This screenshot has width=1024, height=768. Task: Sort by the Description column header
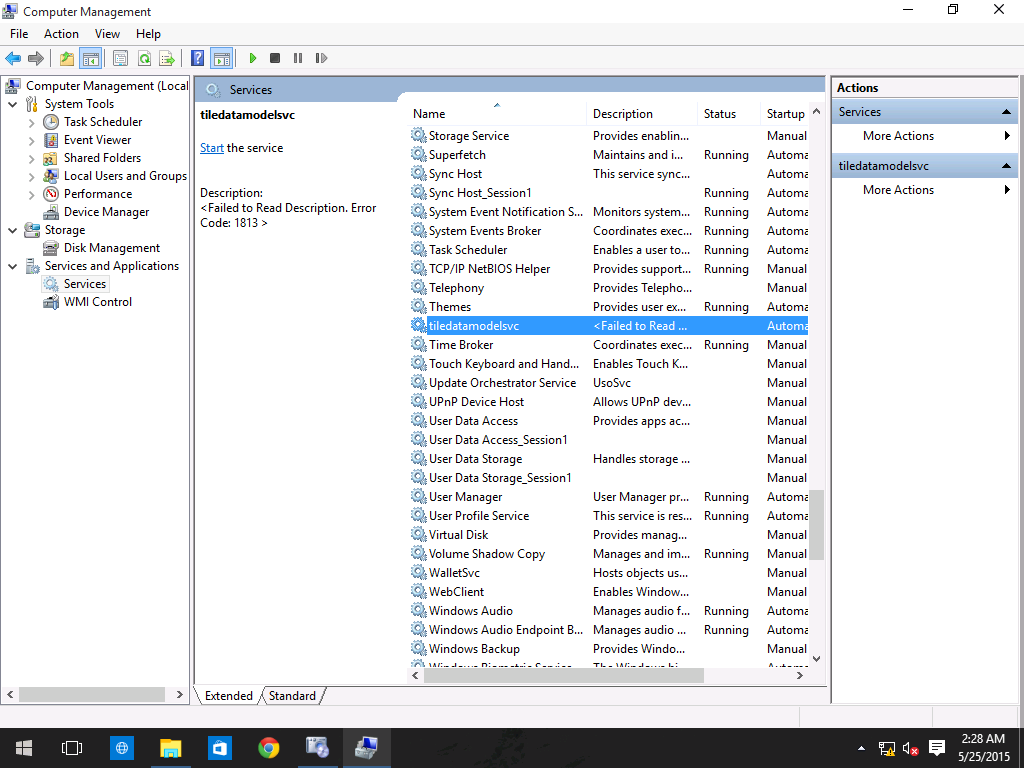pos(641,114)
